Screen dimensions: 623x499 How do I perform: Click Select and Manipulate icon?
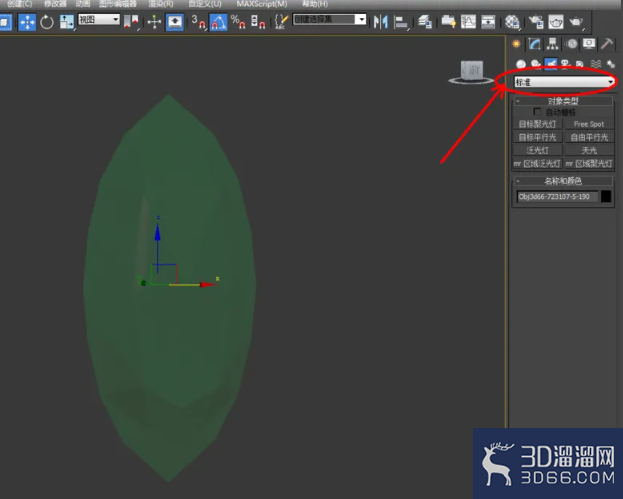tap(154, 22)
